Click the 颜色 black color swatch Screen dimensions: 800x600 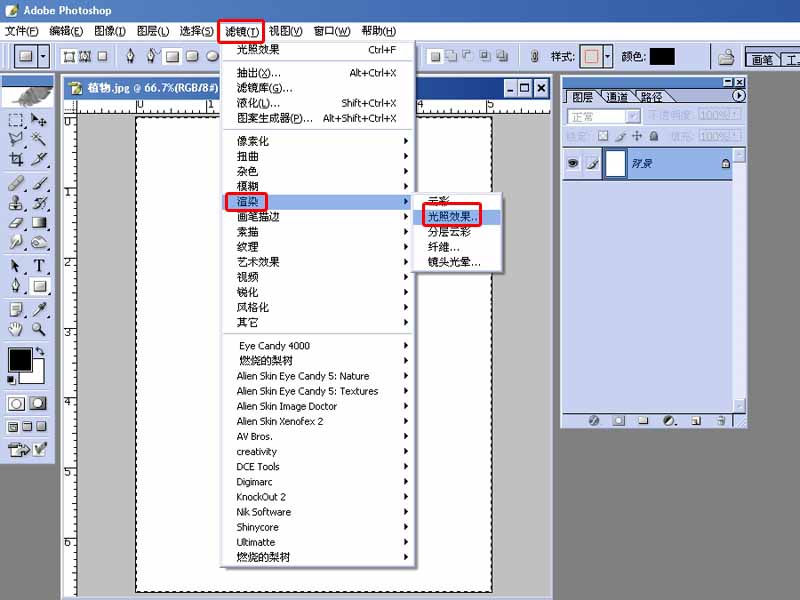point(662,57)
